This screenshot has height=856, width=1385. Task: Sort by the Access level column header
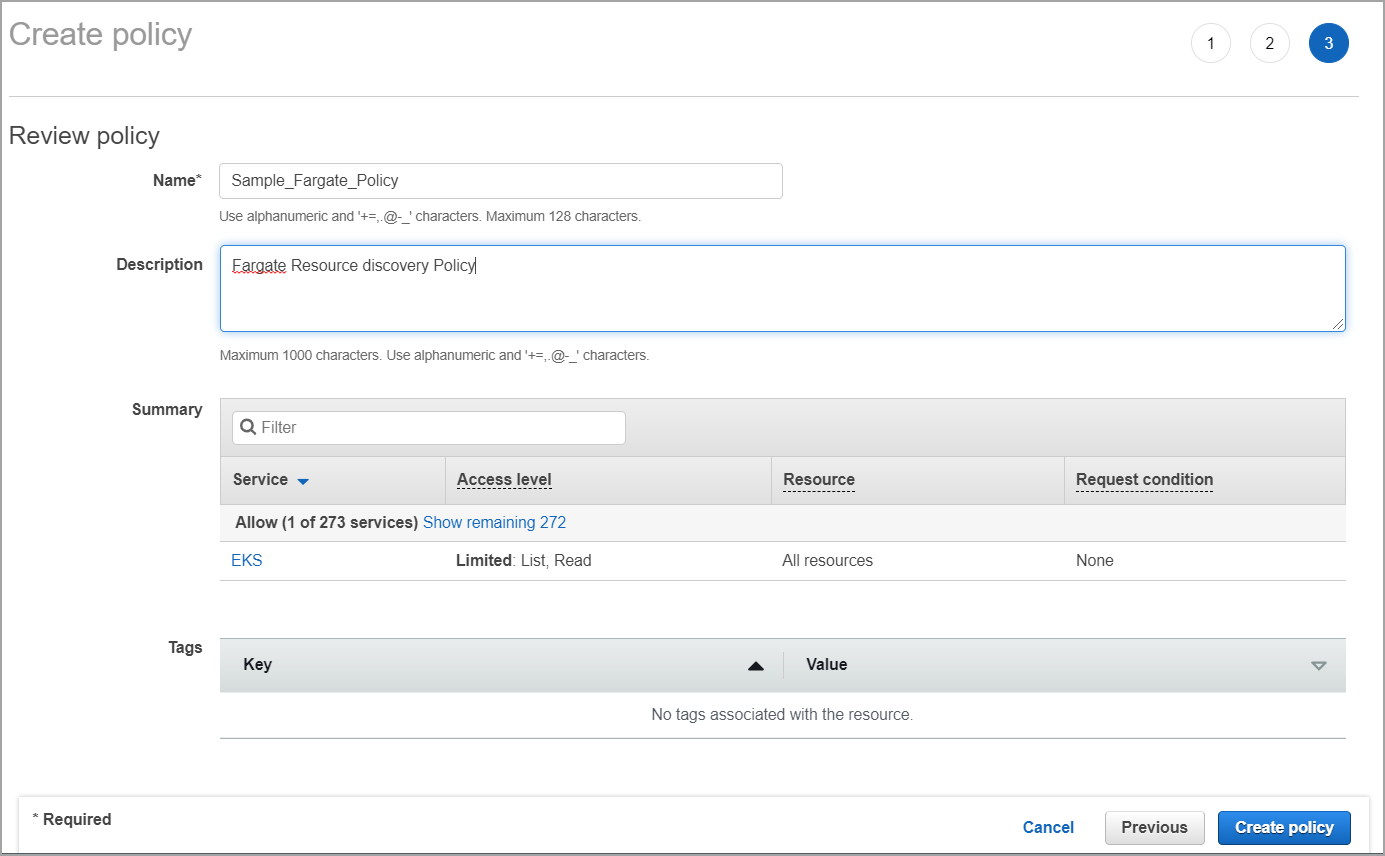[504, 479]
